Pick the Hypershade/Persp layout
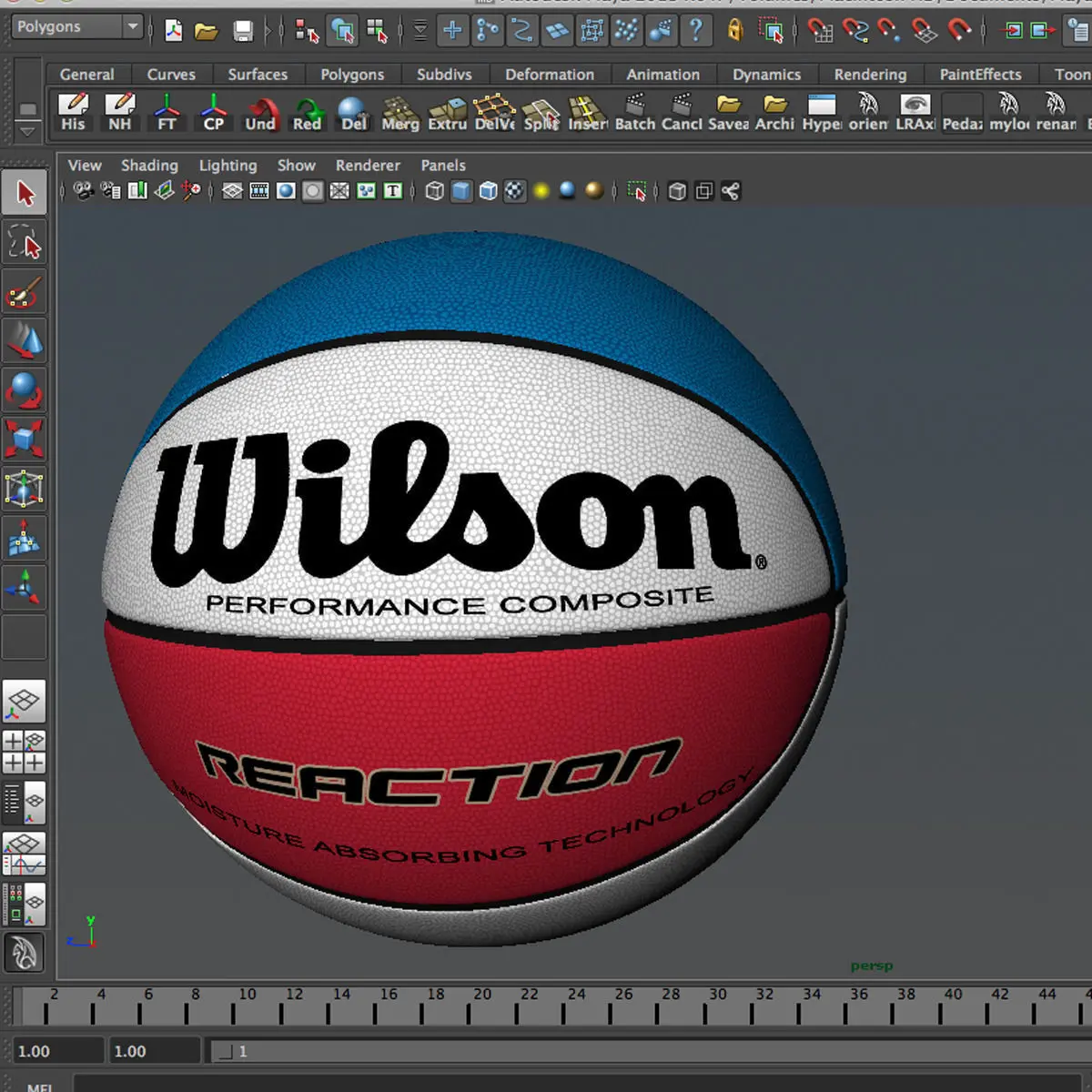 25,904
